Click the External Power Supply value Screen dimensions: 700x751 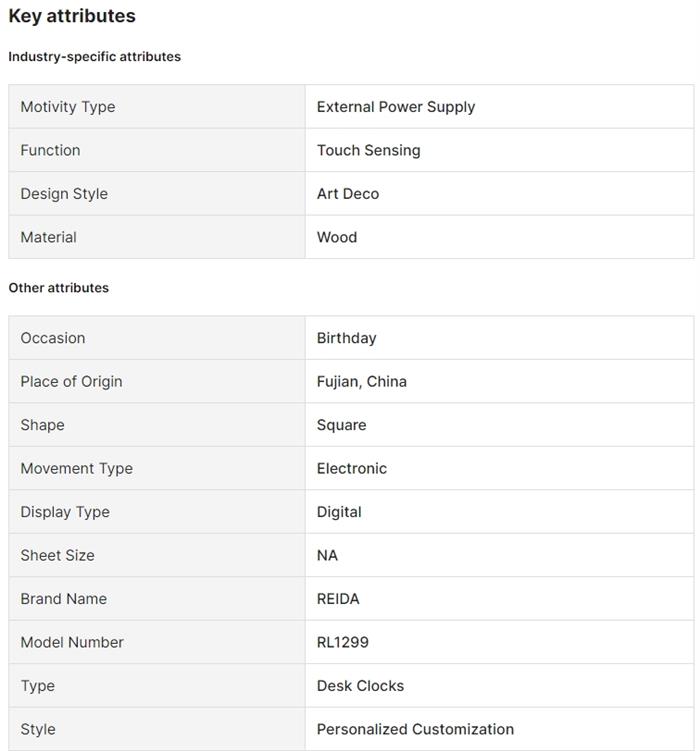pyautogui.click(x=396, y=107)
